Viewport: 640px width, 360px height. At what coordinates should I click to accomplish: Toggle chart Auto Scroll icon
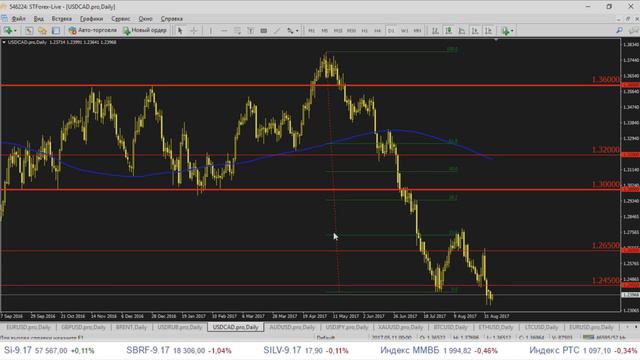475,31
